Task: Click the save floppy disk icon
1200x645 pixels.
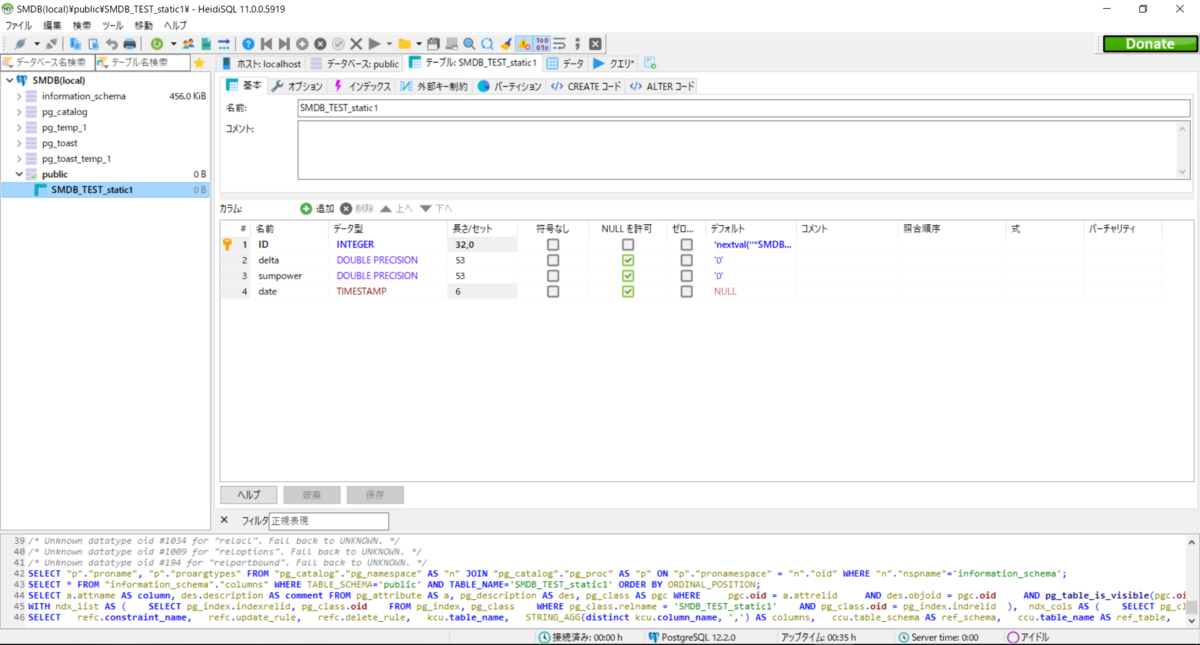Action: coord(433,44)
